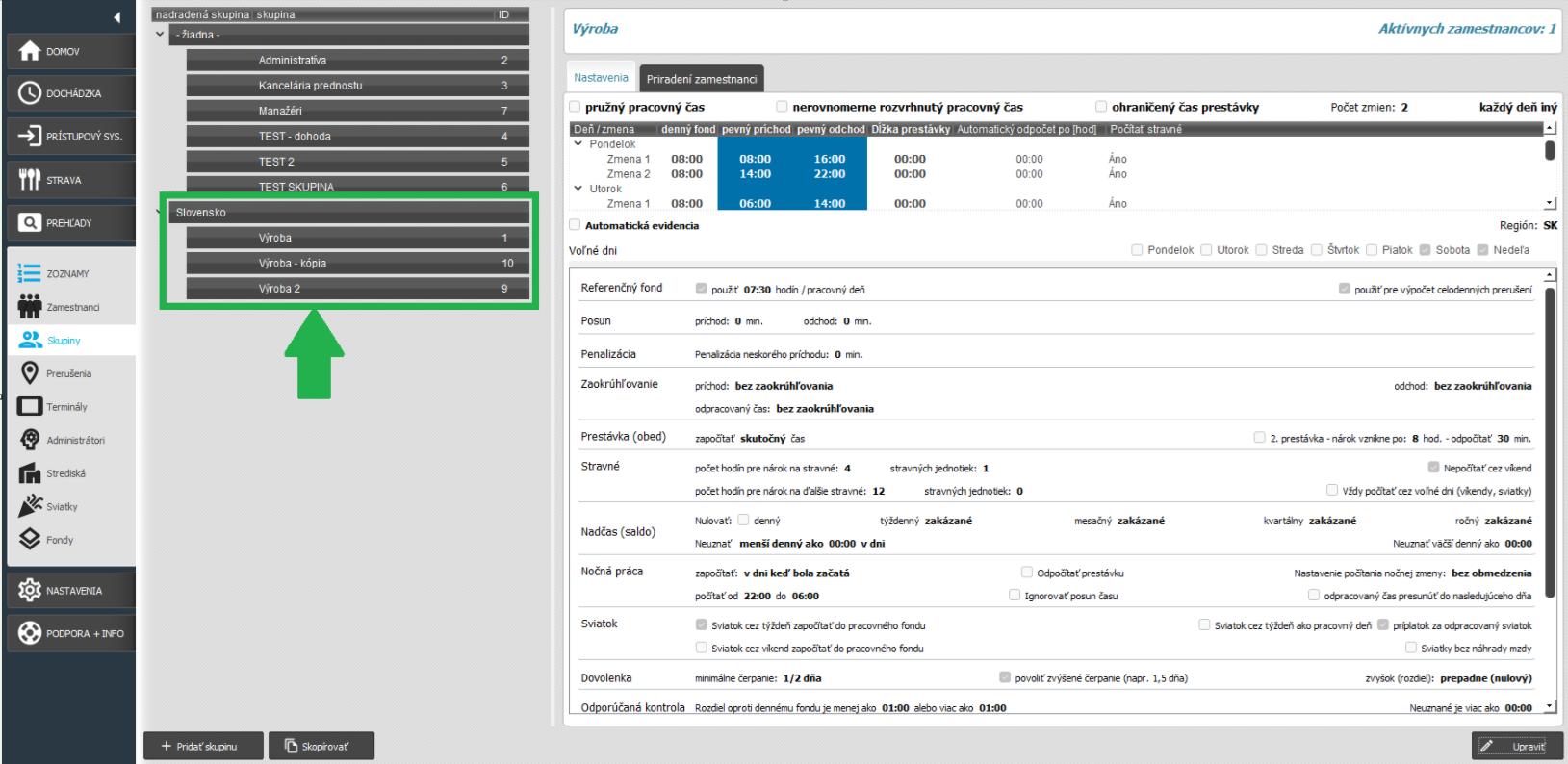Screen dimensions: 1568x764
Task: Open Nastavenia gear icon in sidebar
Action: tap(30, 591)
